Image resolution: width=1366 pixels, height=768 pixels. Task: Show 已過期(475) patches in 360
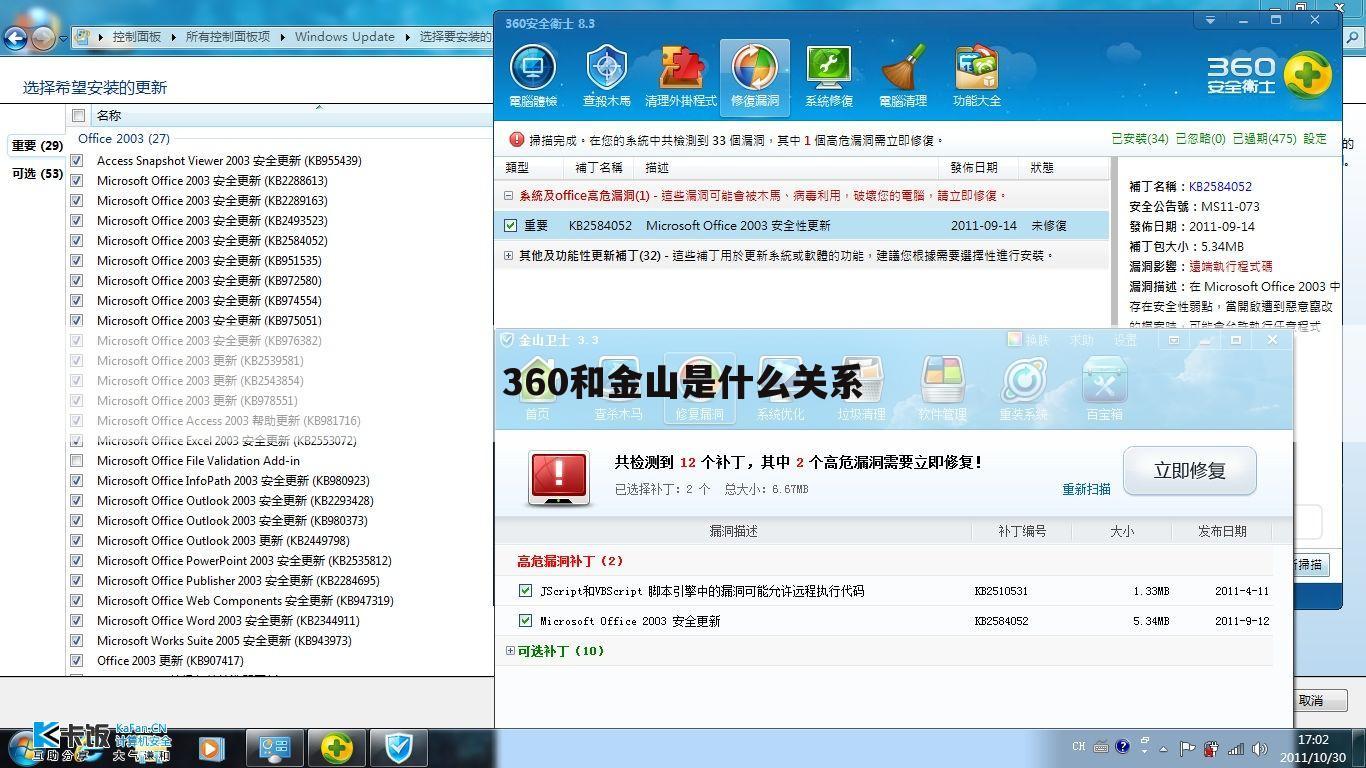[1264, 139]
